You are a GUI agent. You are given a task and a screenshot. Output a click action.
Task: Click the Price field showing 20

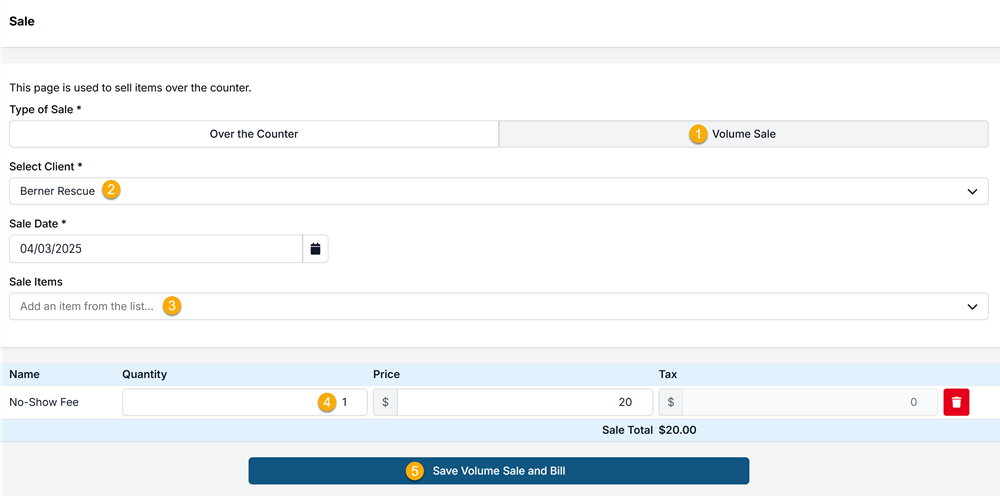524,402
